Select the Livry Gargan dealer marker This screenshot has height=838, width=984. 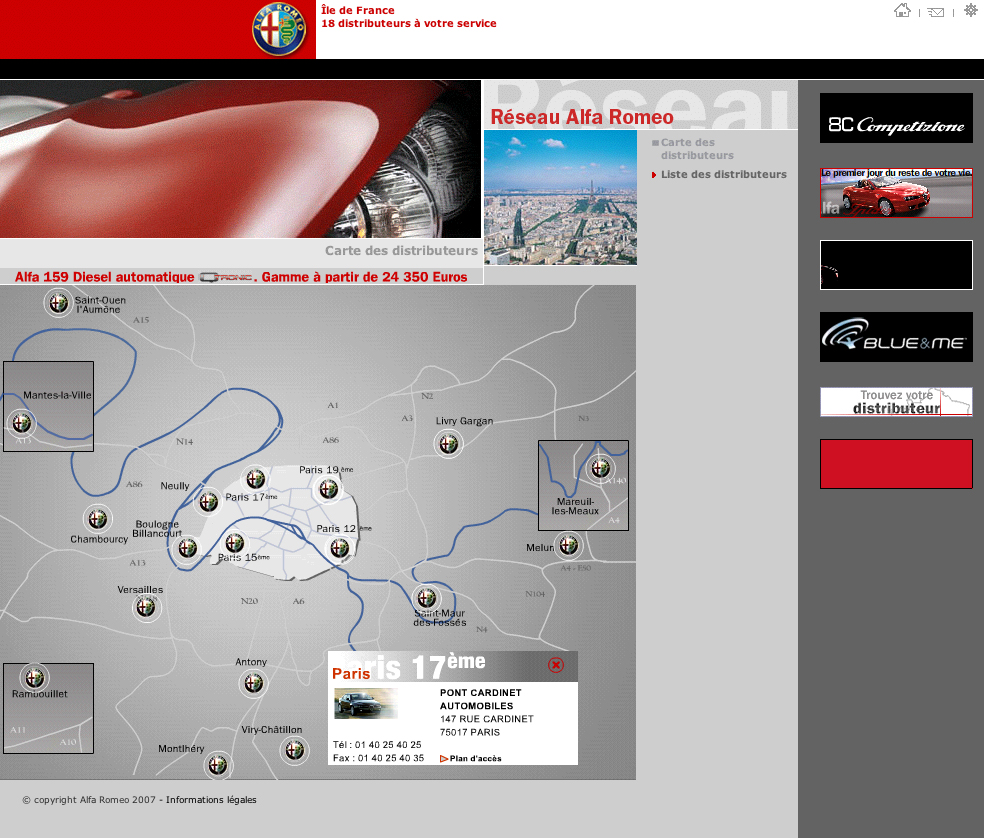[x=448, y=444]
